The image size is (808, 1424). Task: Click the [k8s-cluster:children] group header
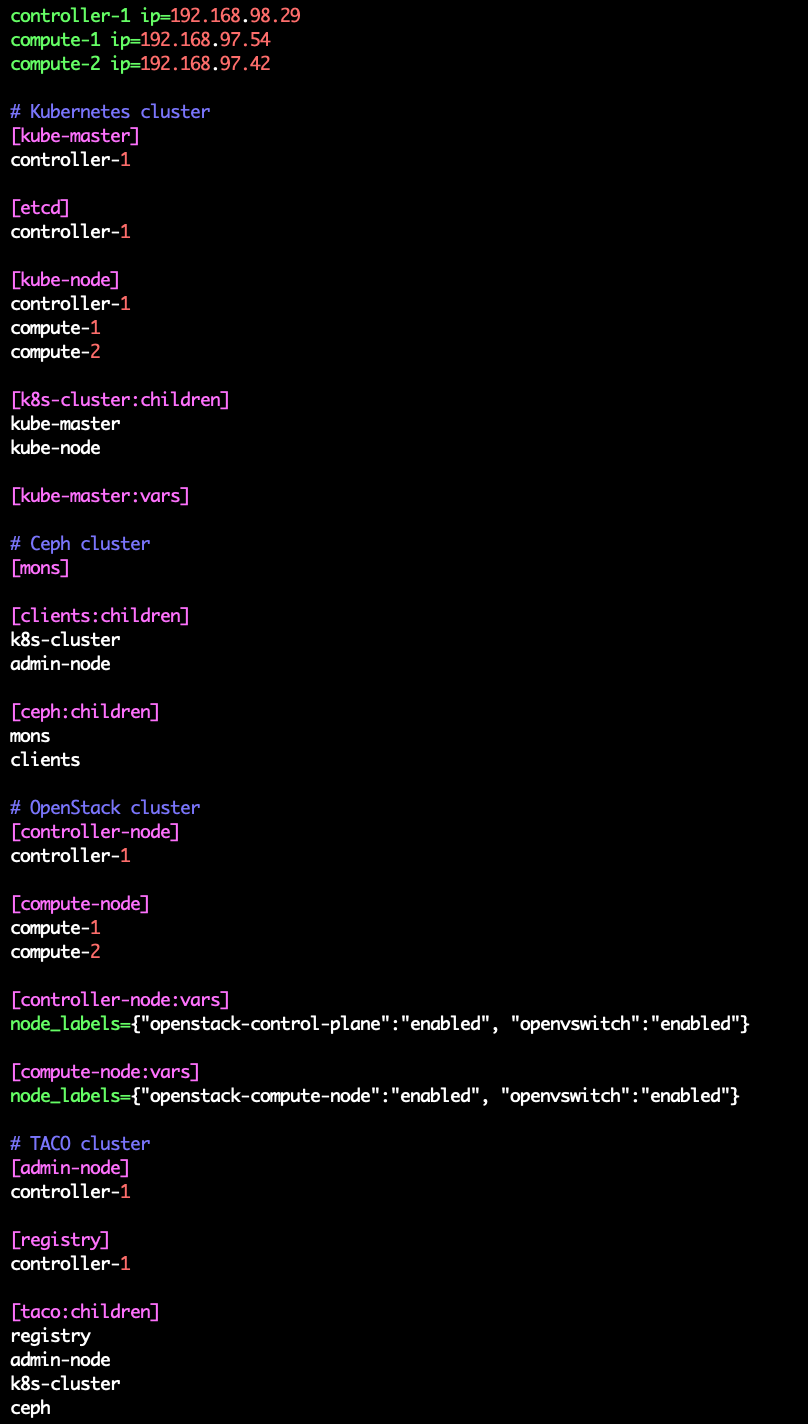click(120, 400)
